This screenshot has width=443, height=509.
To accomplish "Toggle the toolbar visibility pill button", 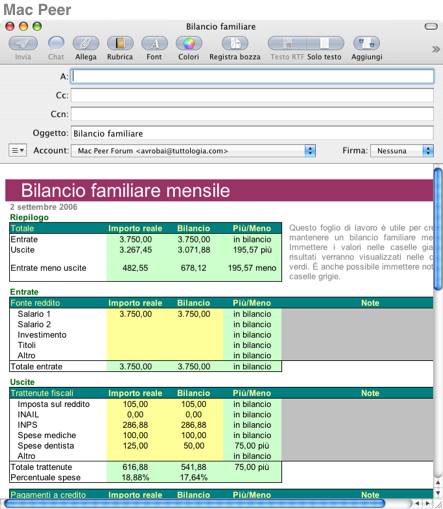I will coord(431,26).
